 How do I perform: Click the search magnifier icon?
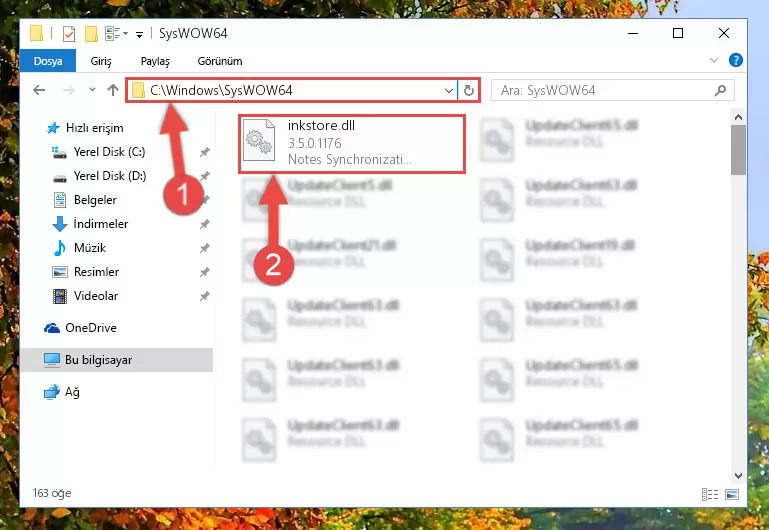click(x=720, y=90)
